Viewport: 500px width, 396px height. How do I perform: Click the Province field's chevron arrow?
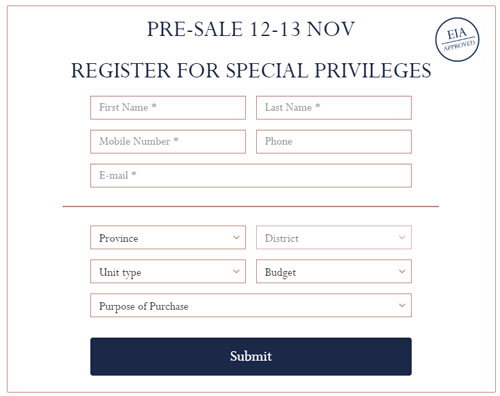[236, 238]
